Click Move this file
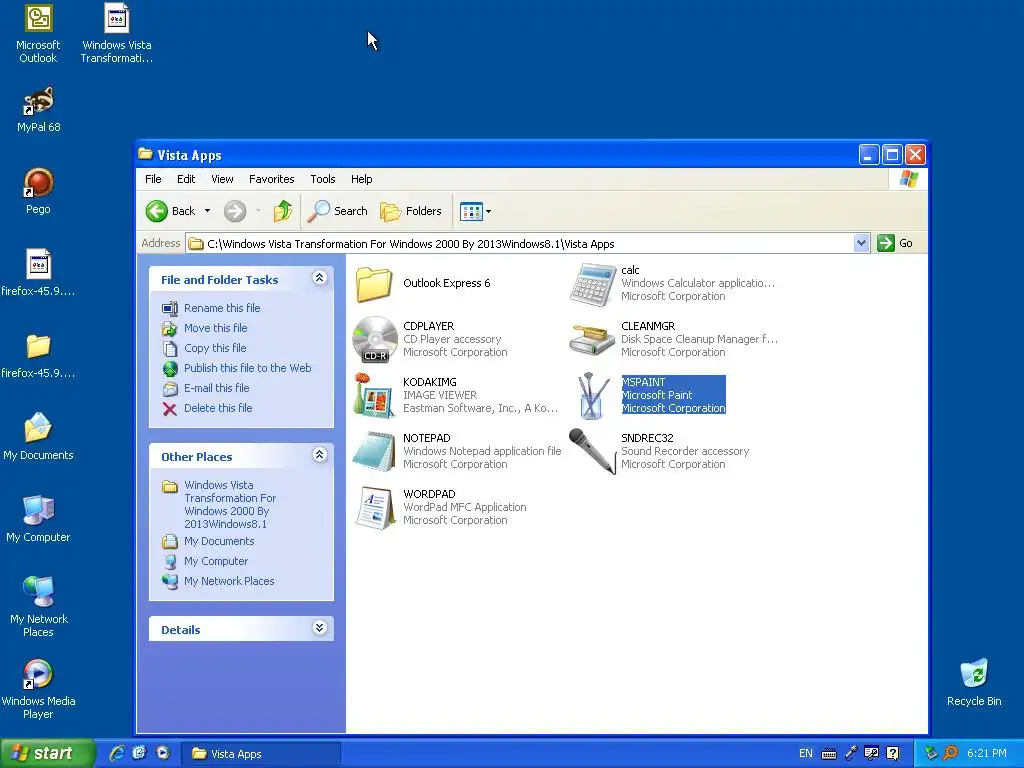This screenshot has width=1024, height=768. tap(216, 328)
